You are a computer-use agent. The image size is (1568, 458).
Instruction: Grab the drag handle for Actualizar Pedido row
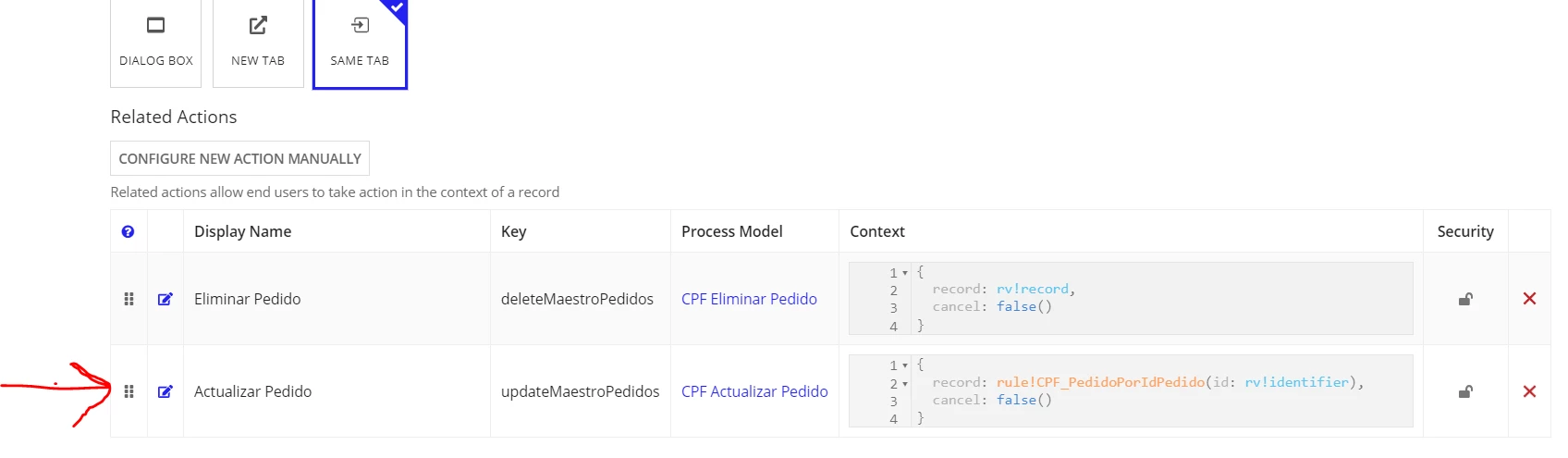tap(129, 391)
